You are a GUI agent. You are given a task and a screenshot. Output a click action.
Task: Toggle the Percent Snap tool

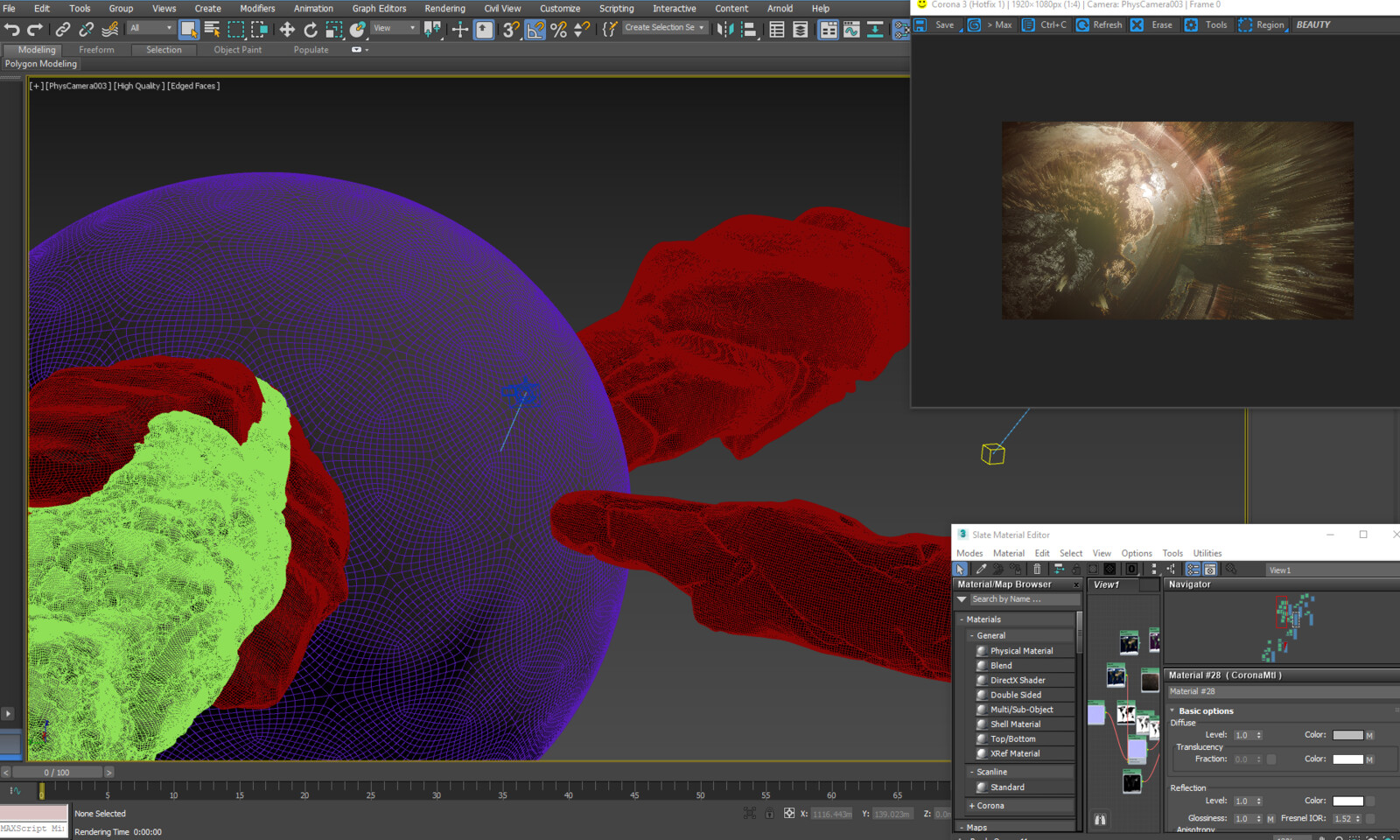(x=558, y=30)
